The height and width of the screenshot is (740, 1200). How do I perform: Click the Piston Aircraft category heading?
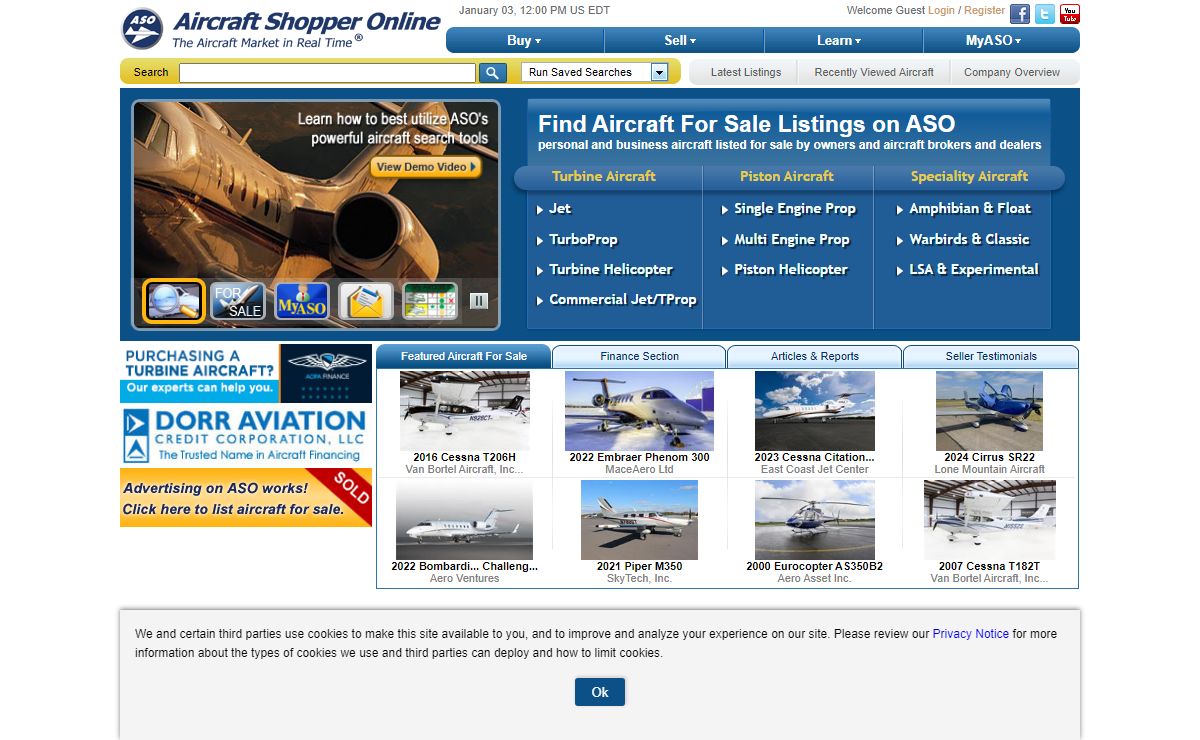[x=786, y=176]
